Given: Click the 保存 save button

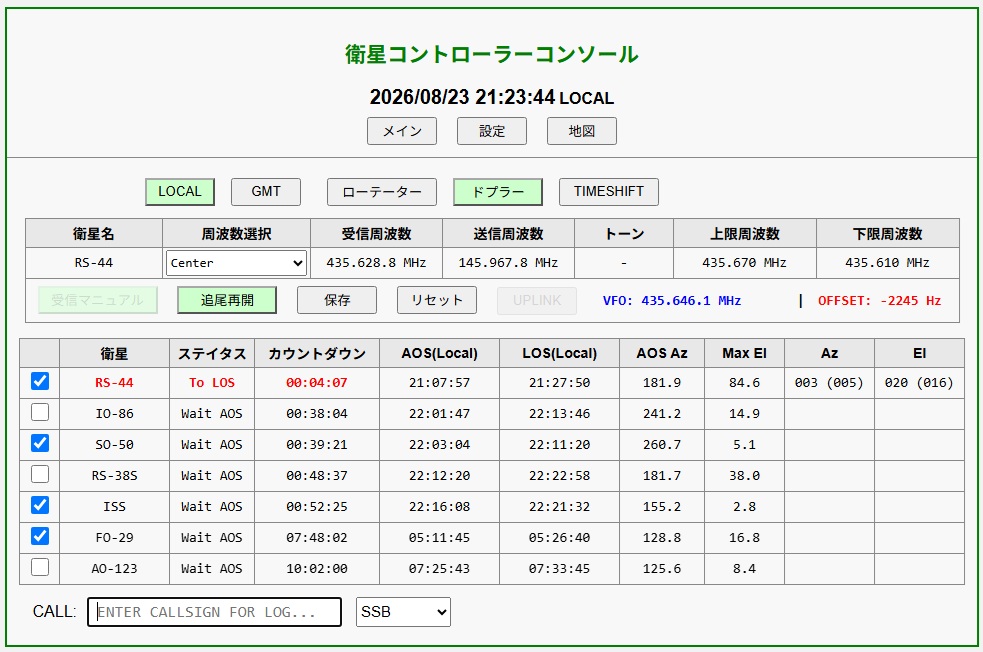Looking at the screenshot, I should tap(337, 300).
